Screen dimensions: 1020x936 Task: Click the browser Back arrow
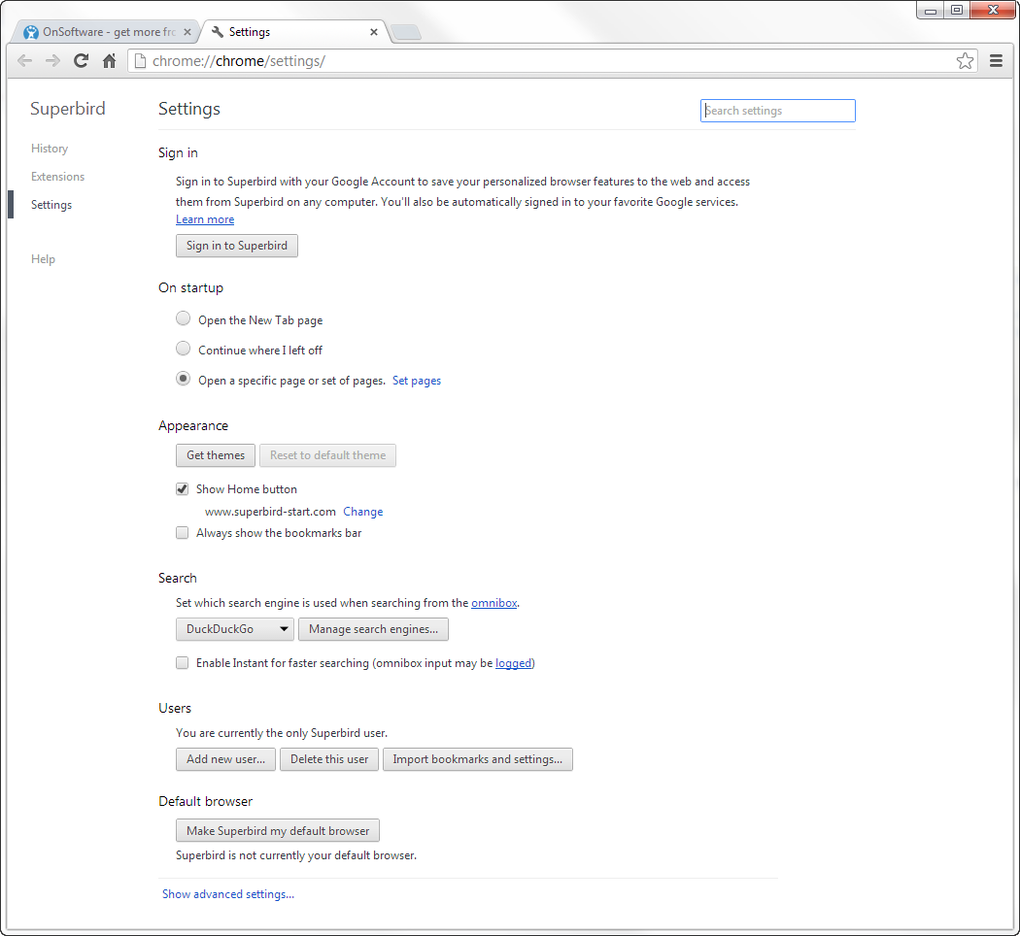[25, 61]
